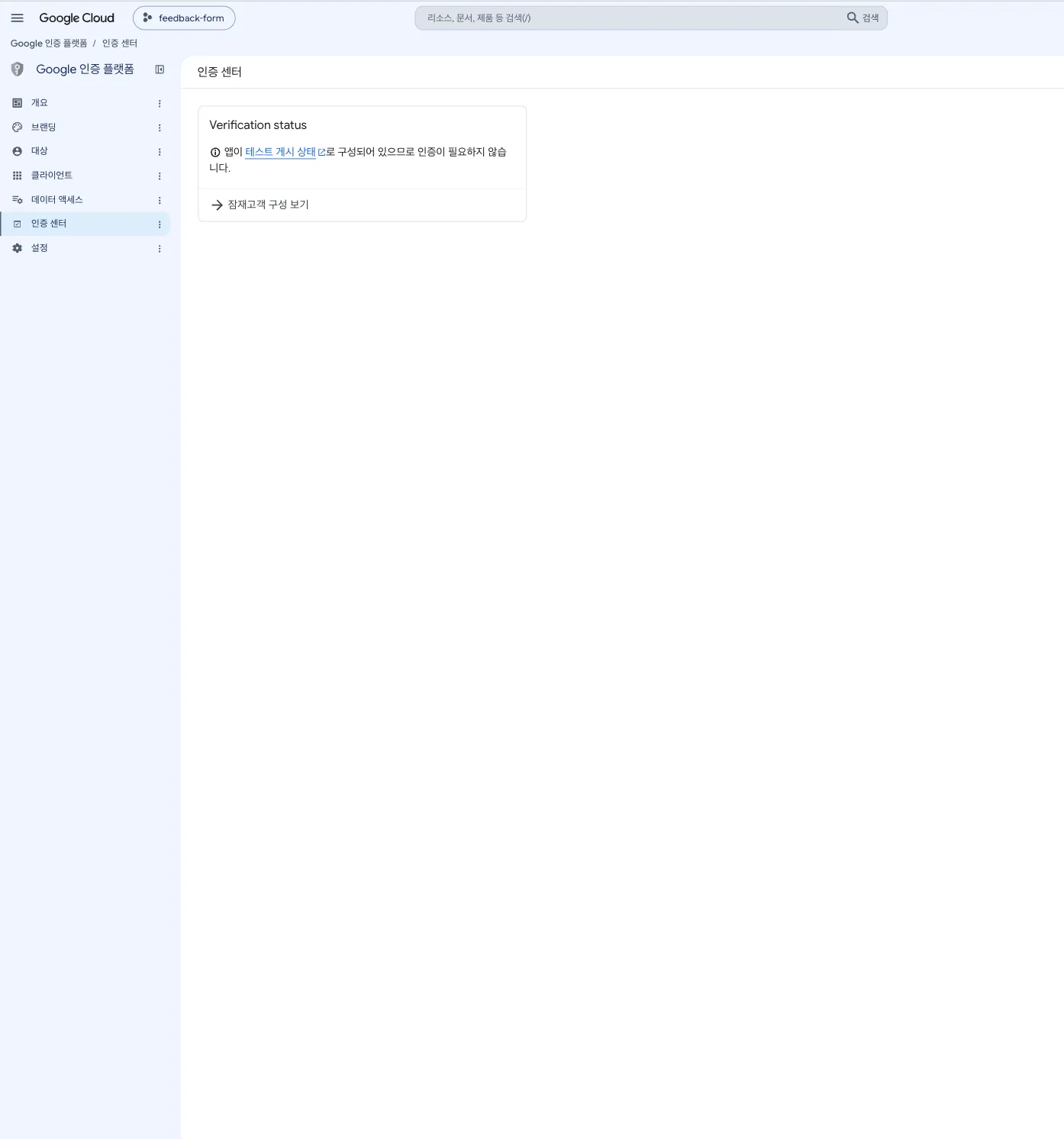Viewport: 1064px width, 1139px height.
Task: Click the 인증 센터 checkbox icon
Action: tap(18, 224)
